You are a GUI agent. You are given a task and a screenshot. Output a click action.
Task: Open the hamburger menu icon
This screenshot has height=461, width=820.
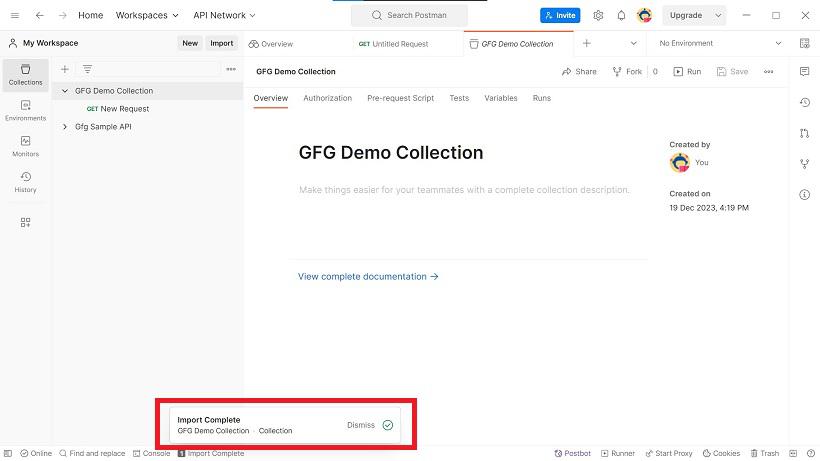tap(15, 15)
